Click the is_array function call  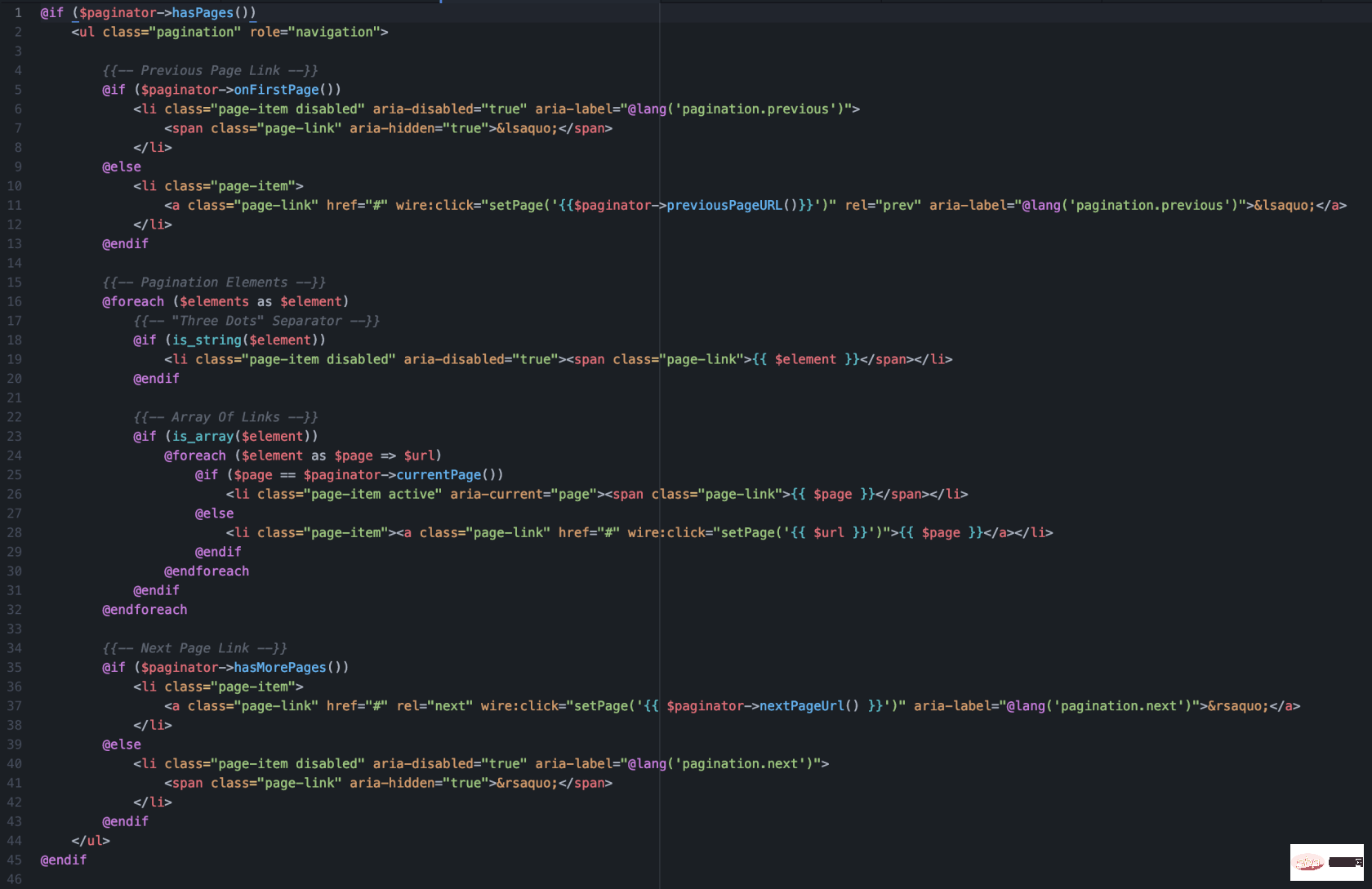click(203, 437)
